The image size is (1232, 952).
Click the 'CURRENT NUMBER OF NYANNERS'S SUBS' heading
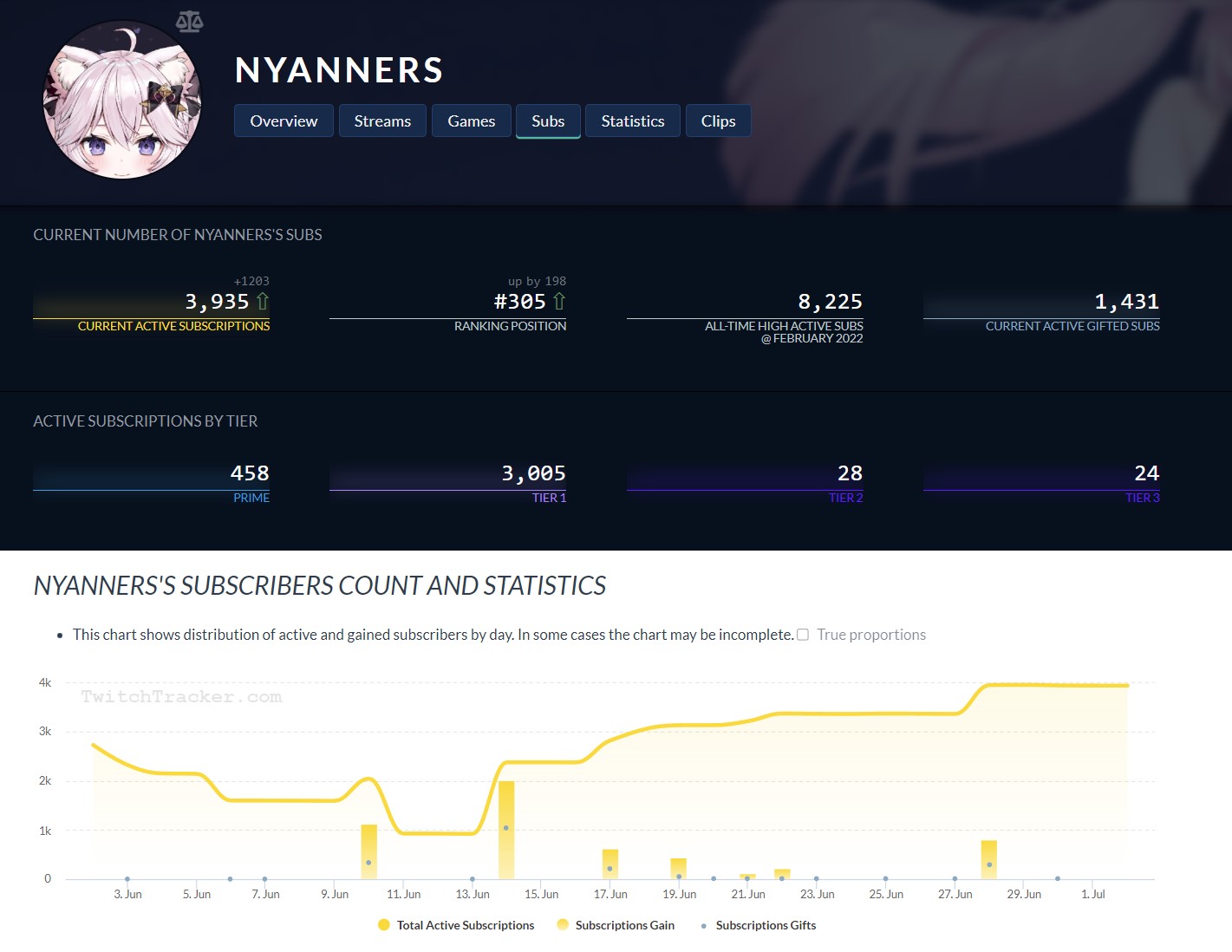(x=178, y=235)
